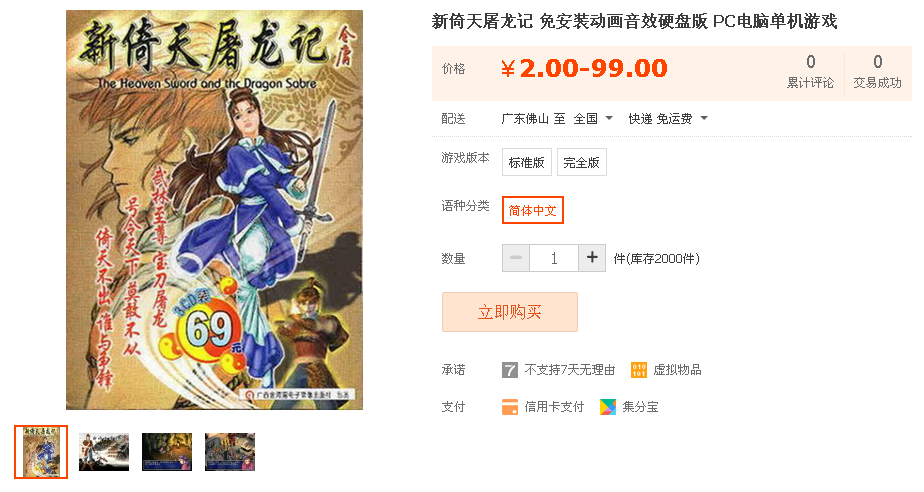Viewport: 924px width, 492px height.
Task: Select the 标准版 game version option
Action: coord(526,162)
